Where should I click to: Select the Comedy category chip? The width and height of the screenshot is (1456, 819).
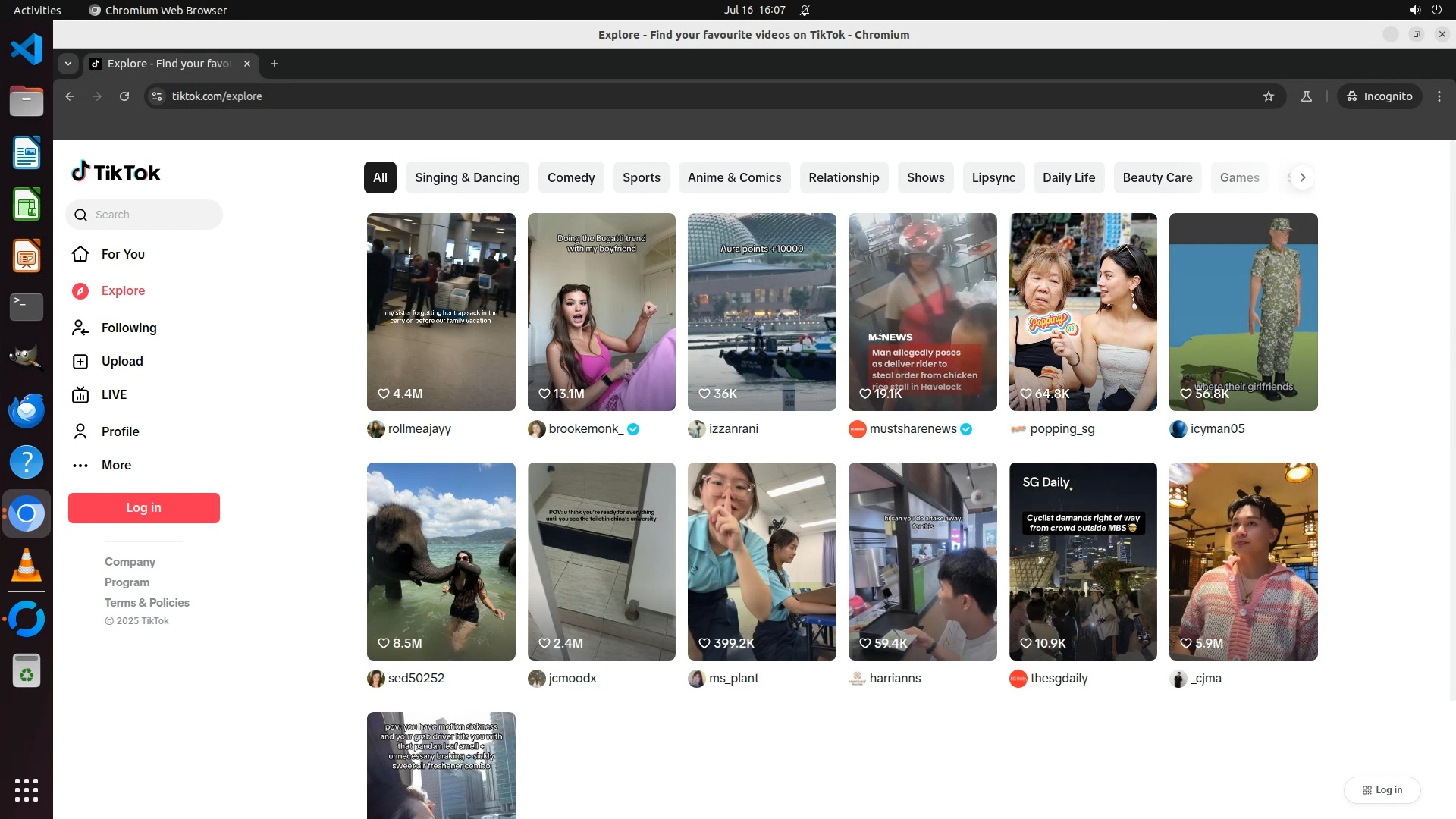tap(571, 177)
